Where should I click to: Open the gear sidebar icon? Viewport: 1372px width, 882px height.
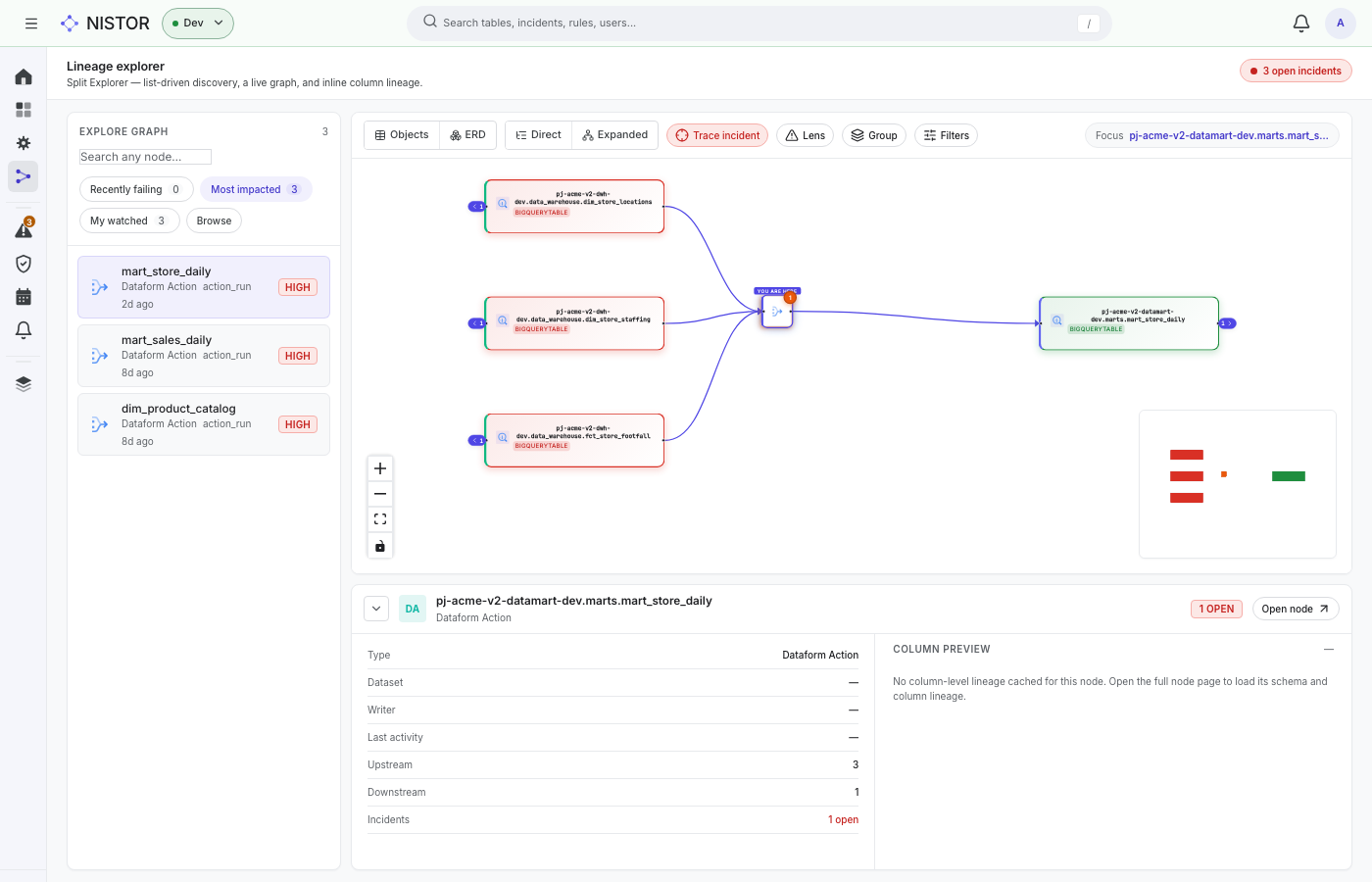click(24, 143)
